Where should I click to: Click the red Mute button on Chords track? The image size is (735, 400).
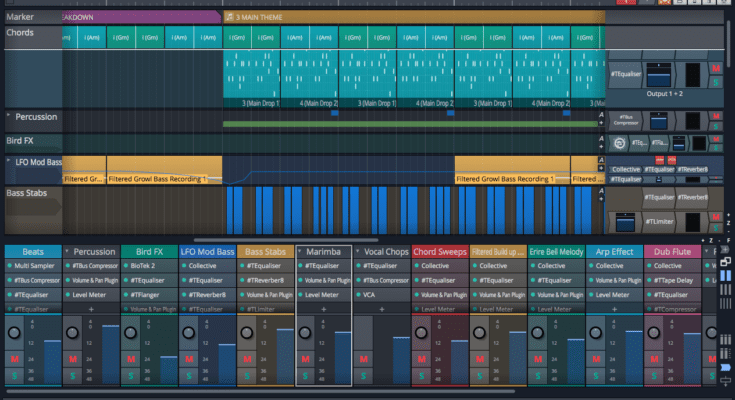tap(716, 68)
